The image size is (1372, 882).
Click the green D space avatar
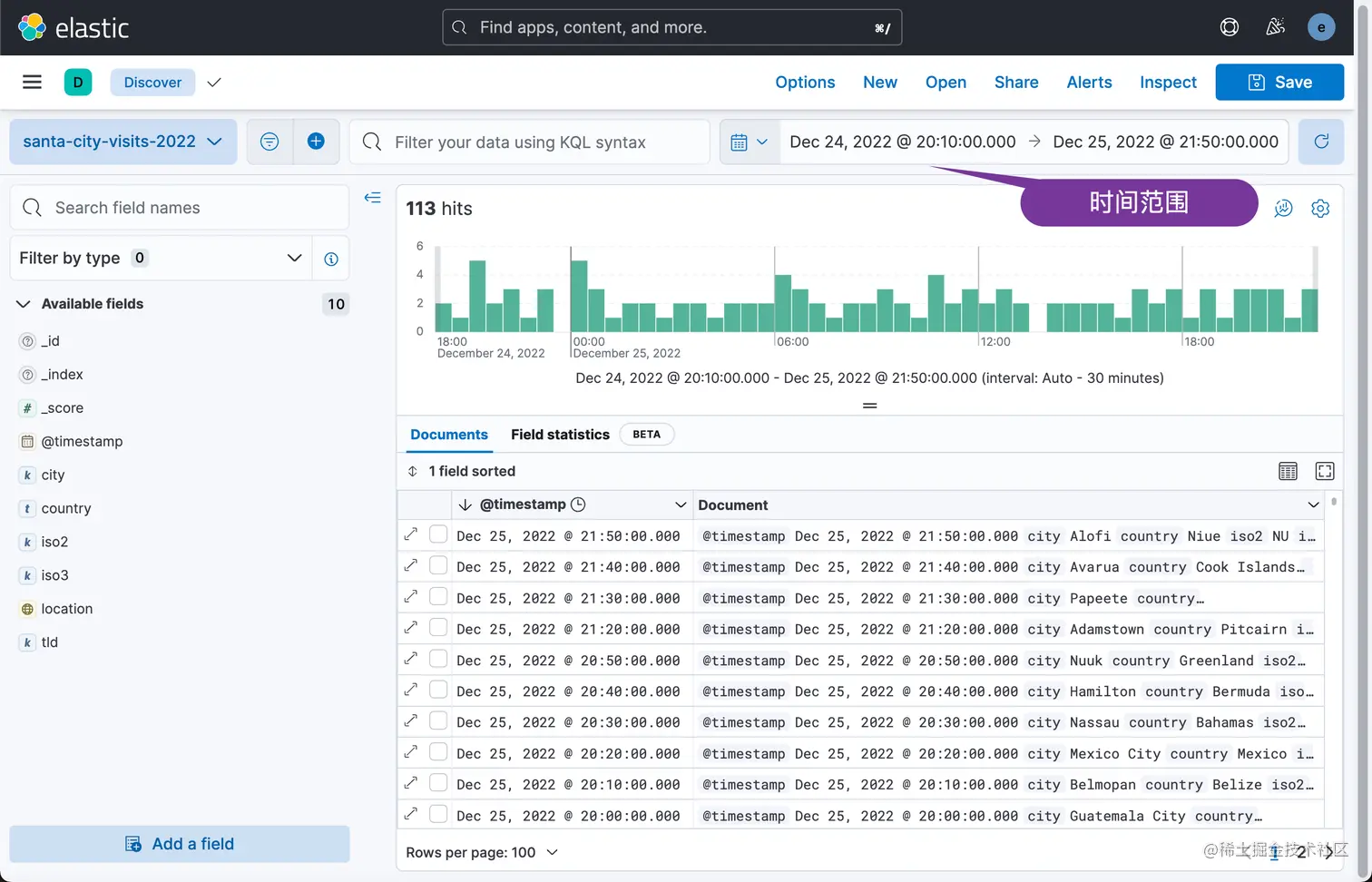click(78, 83)
